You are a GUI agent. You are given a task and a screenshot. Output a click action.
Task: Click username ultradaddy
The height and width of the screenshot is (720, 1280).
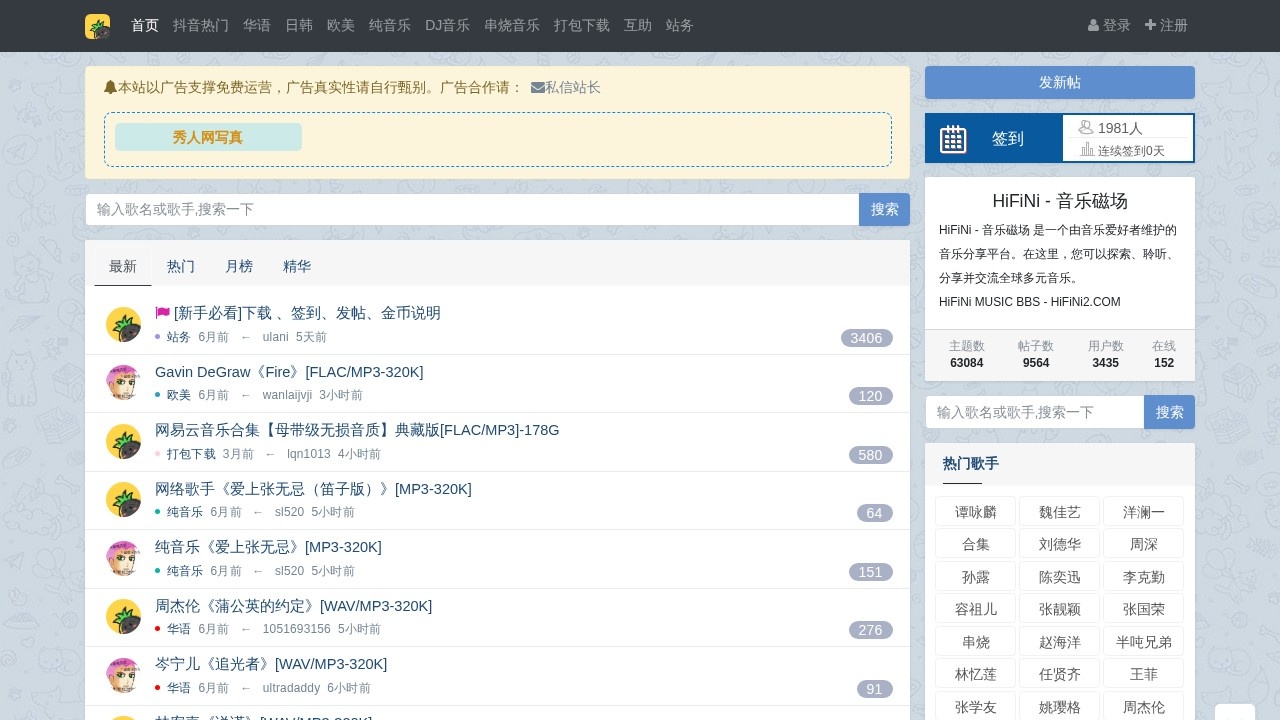click(x=291, y=688)
